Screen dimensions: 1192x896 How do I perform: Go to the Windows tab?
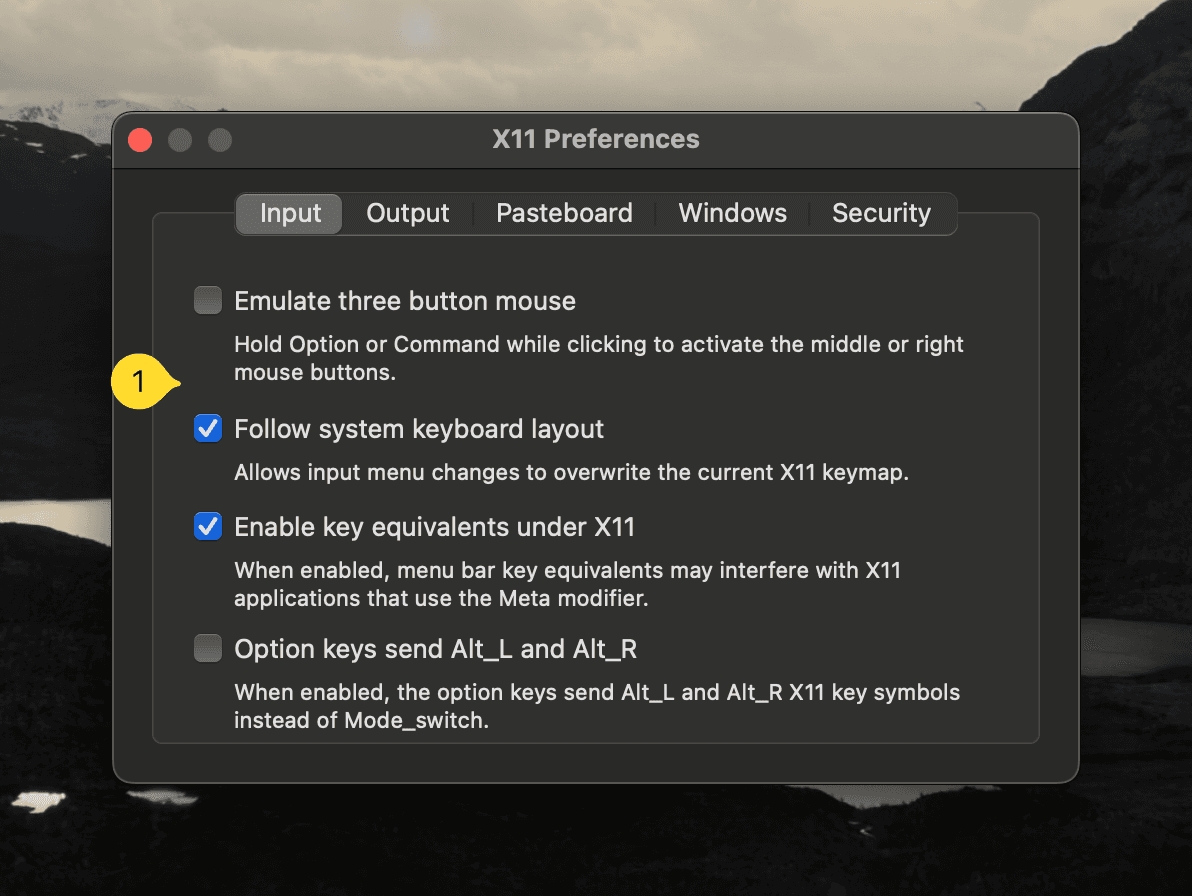732,214
